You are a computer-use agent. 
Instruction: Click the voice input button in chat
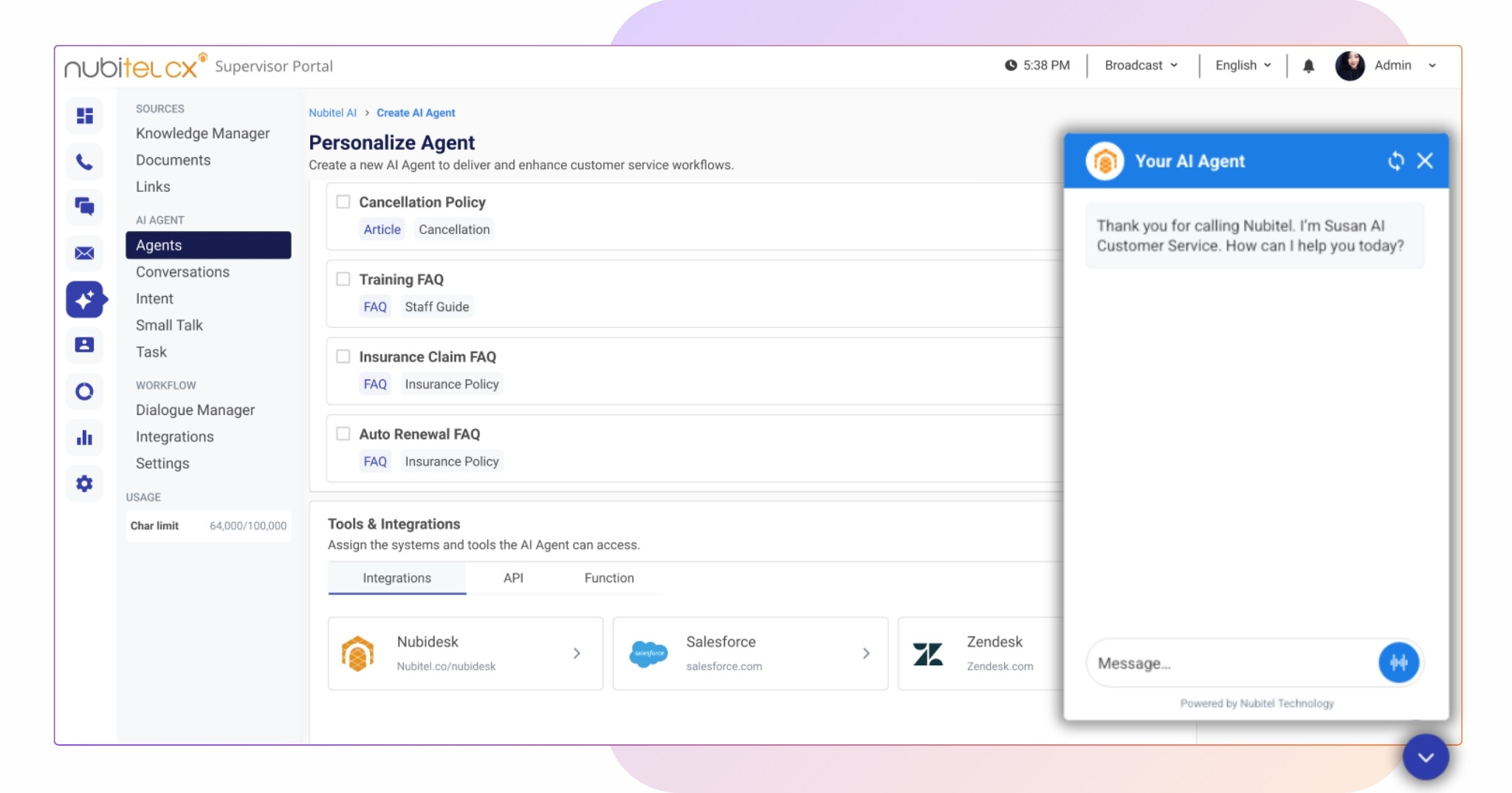coord(1398,663)
